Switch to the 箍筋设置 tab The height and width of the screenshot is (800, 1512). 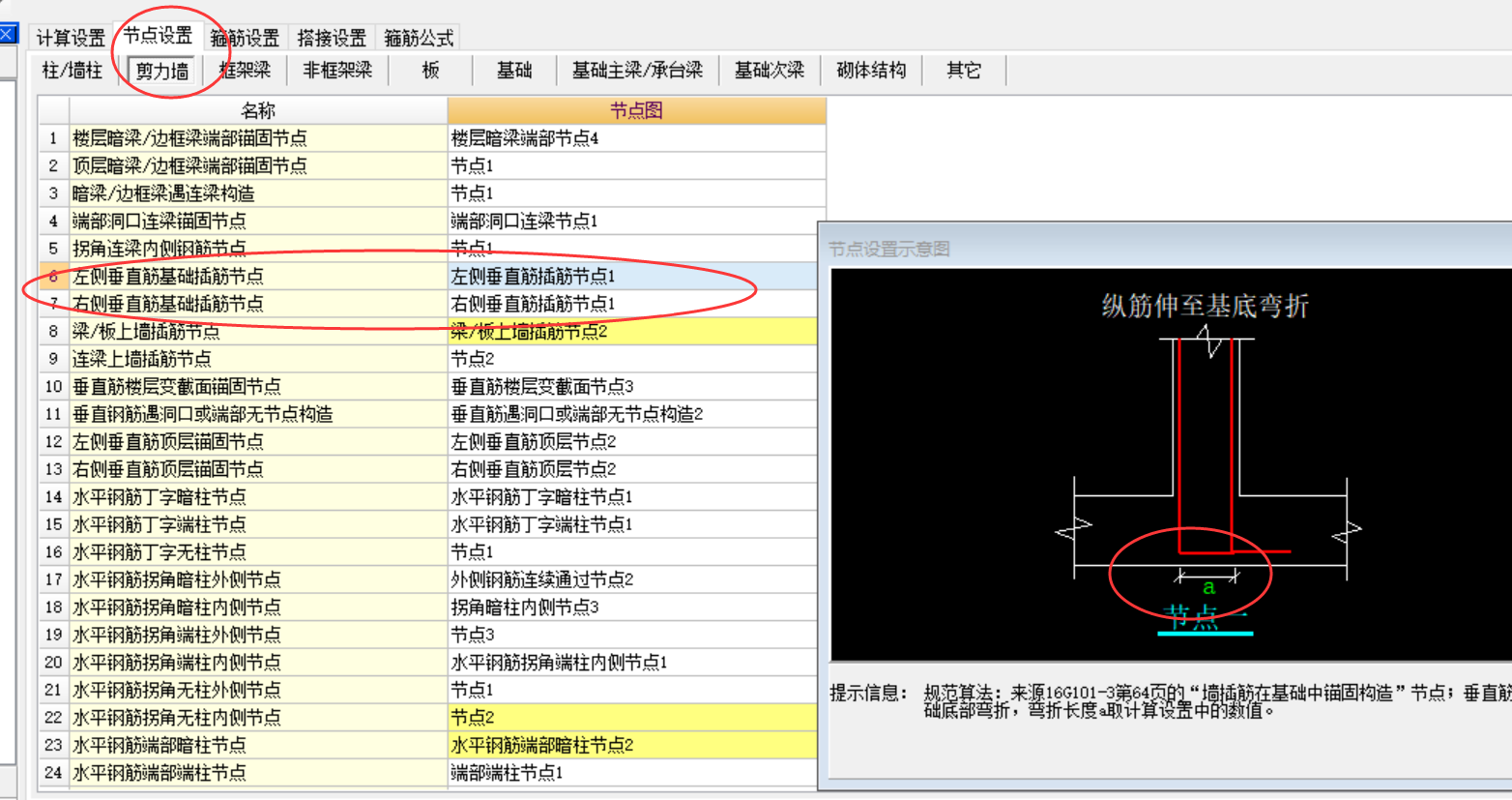[x=245, y=38]
